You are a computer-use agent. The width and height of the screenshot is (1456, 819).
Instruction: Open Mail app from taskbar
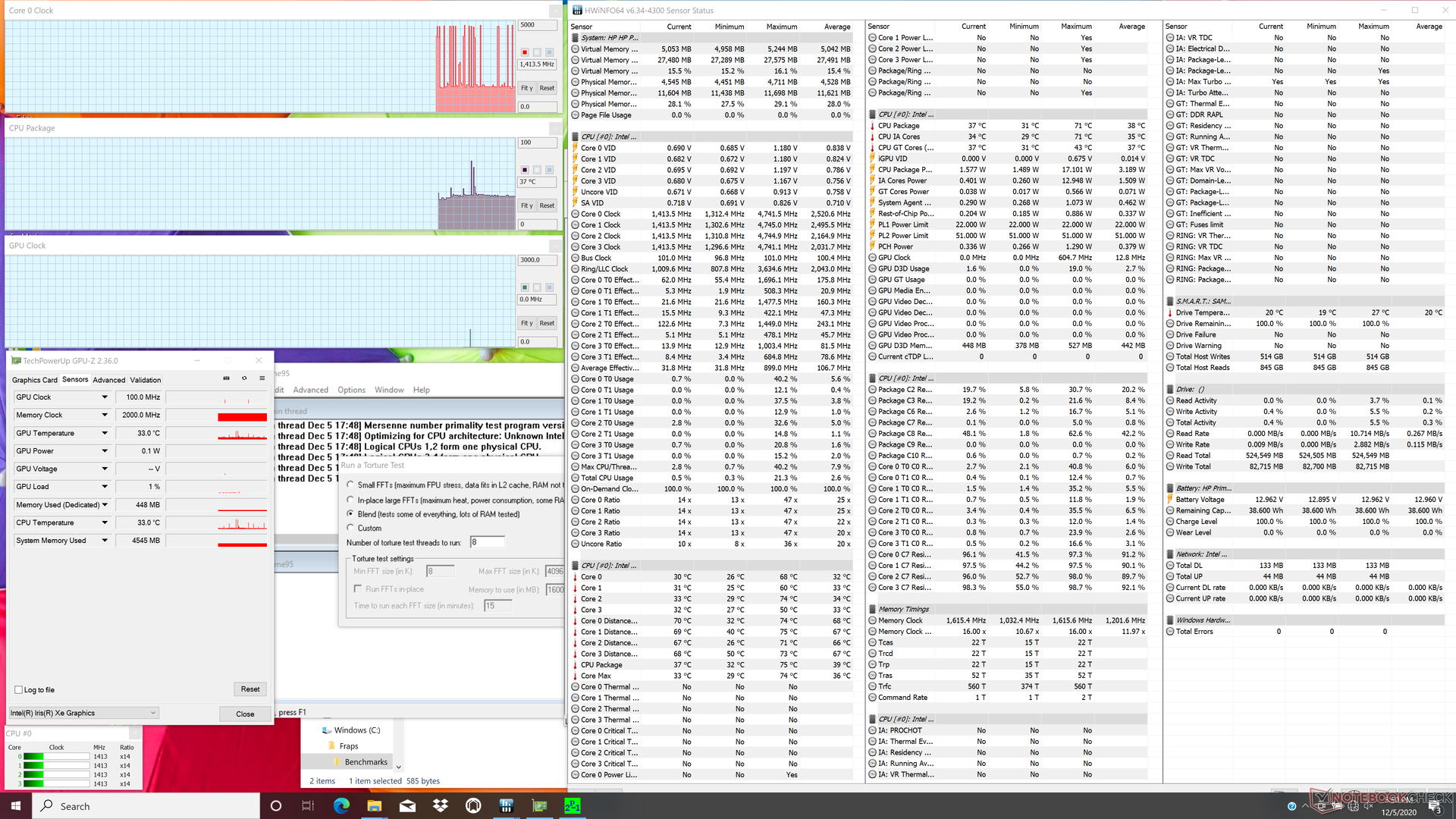point(407,805)
